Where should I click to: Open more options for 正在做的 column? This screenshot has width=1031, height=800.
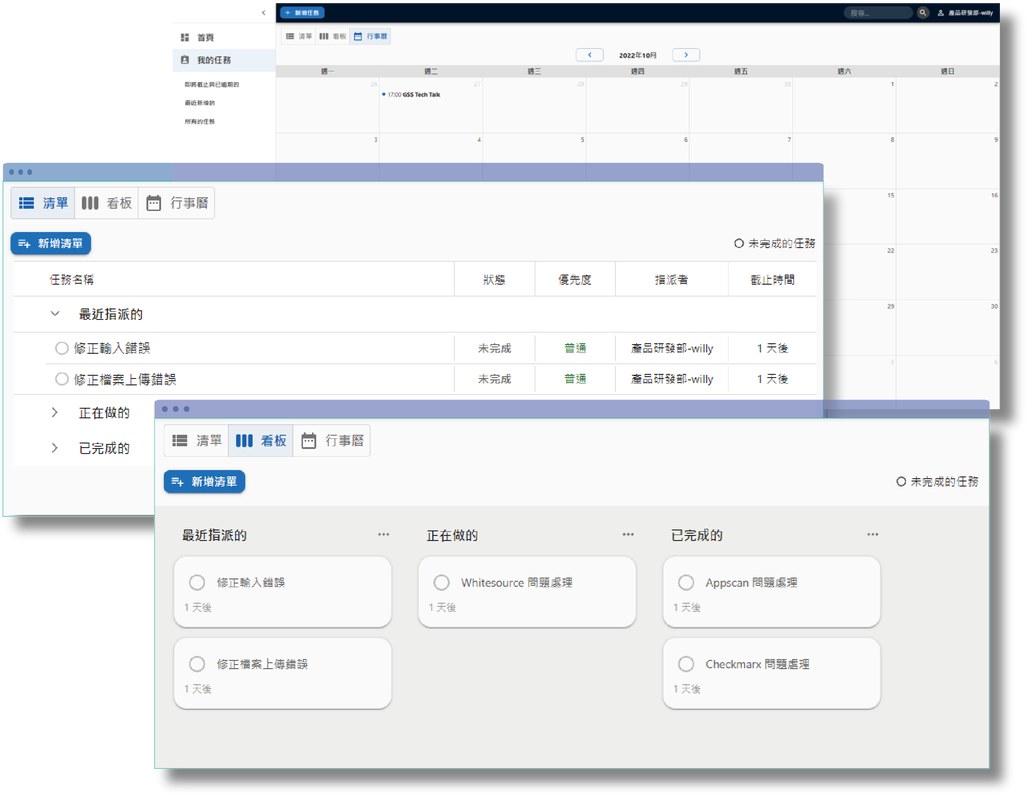pos(628,534)
